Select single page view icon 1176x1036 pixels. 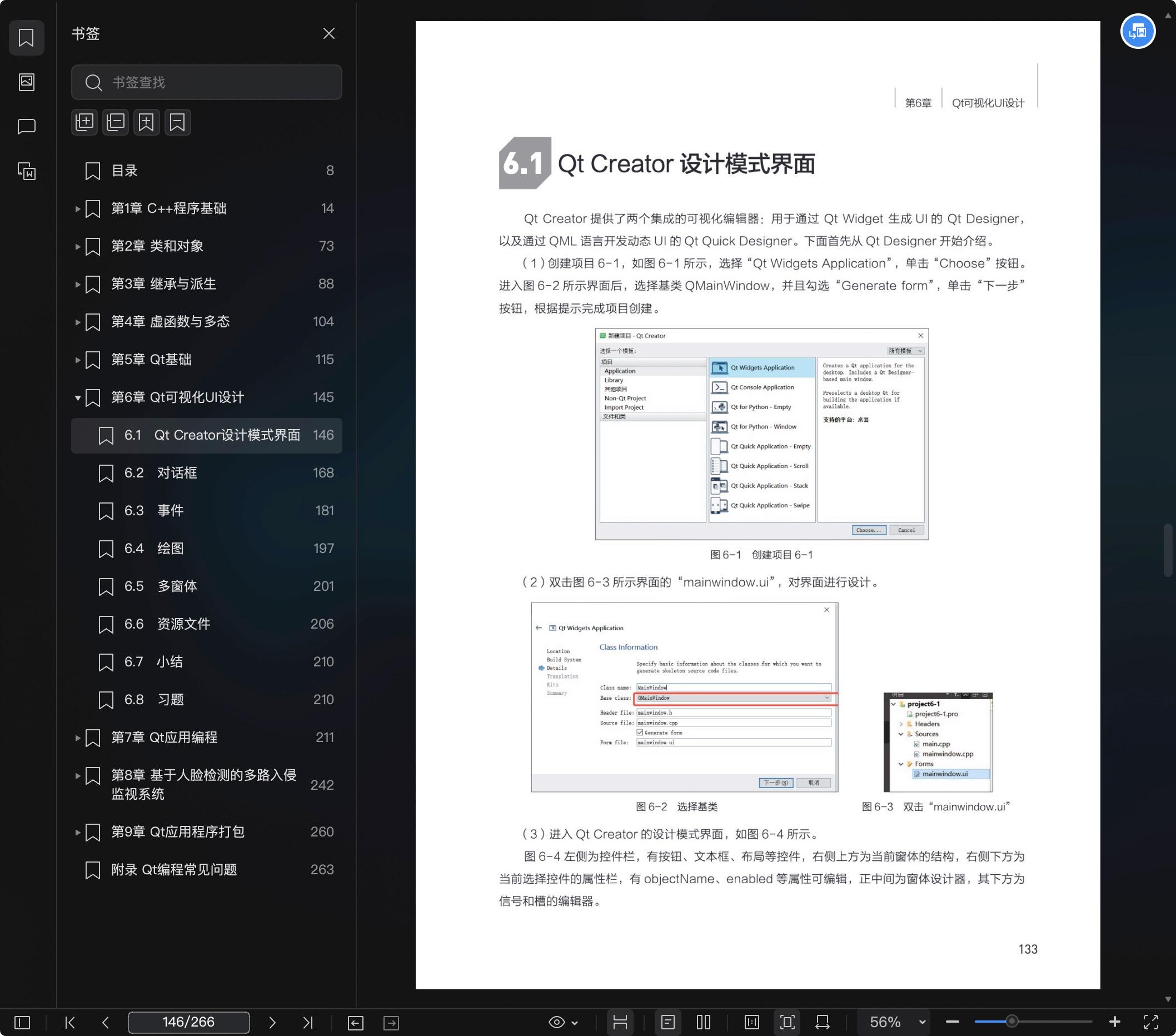(668, 1022)
